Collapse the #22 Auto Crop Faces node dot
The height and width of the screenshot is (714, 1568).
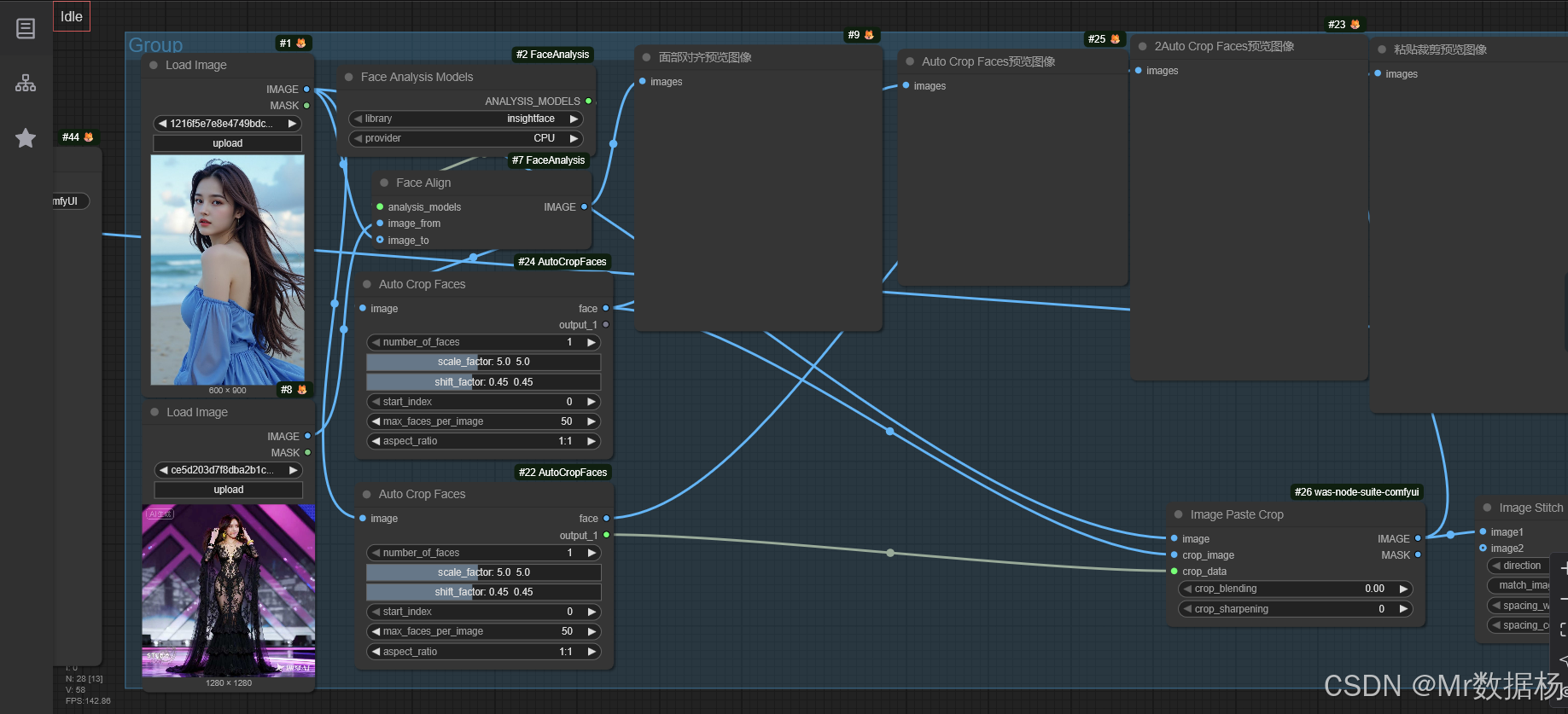(367, 494)
